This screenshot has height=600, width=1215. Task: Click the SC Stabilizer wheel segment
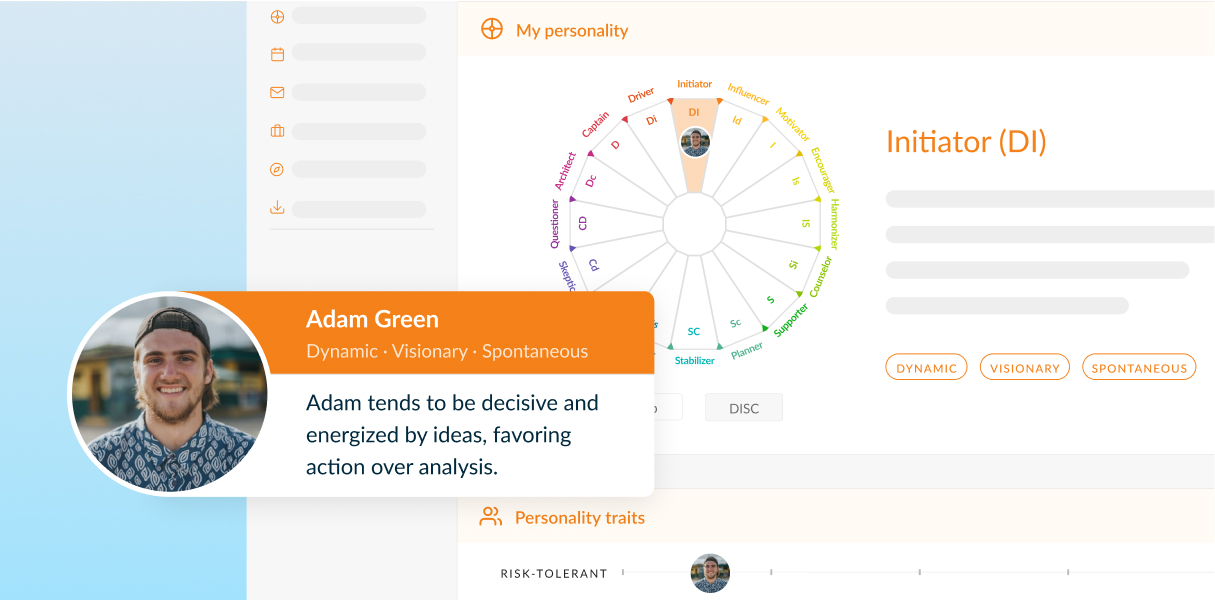point(693,331)
